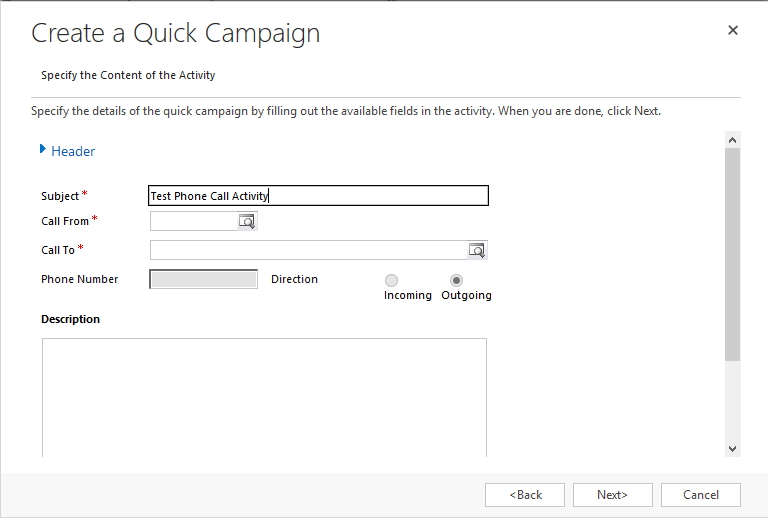Open the Call From lookup icon
Screen dimensions: 768x518
247,221
